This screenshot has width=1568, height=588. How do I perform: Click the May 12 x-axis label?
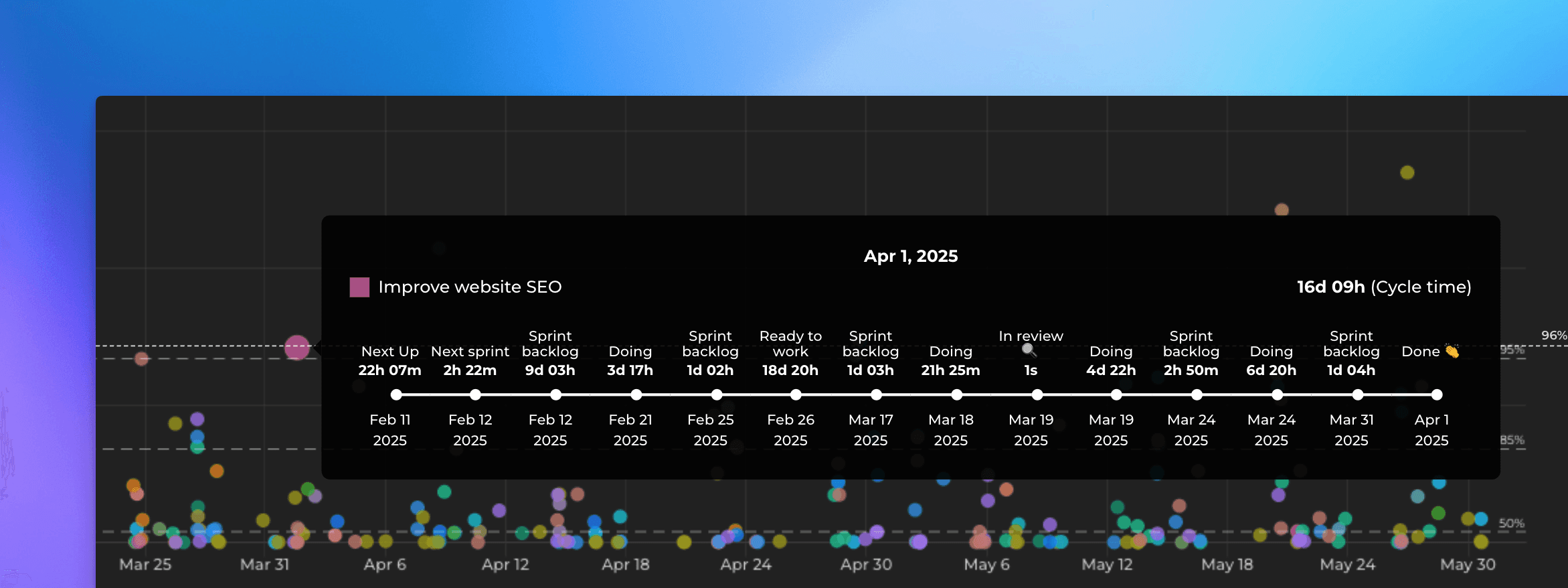(1108, 565)
